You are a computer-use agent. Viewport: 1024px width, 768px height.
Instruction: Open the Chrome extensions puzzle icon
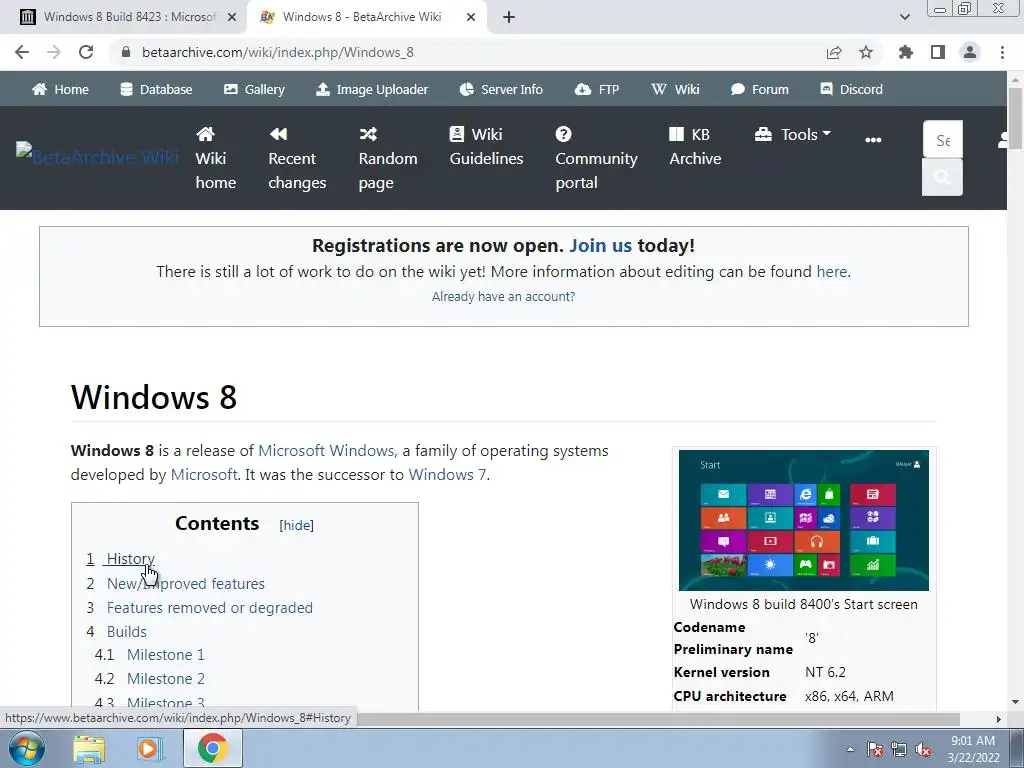(x=906, y=52)
